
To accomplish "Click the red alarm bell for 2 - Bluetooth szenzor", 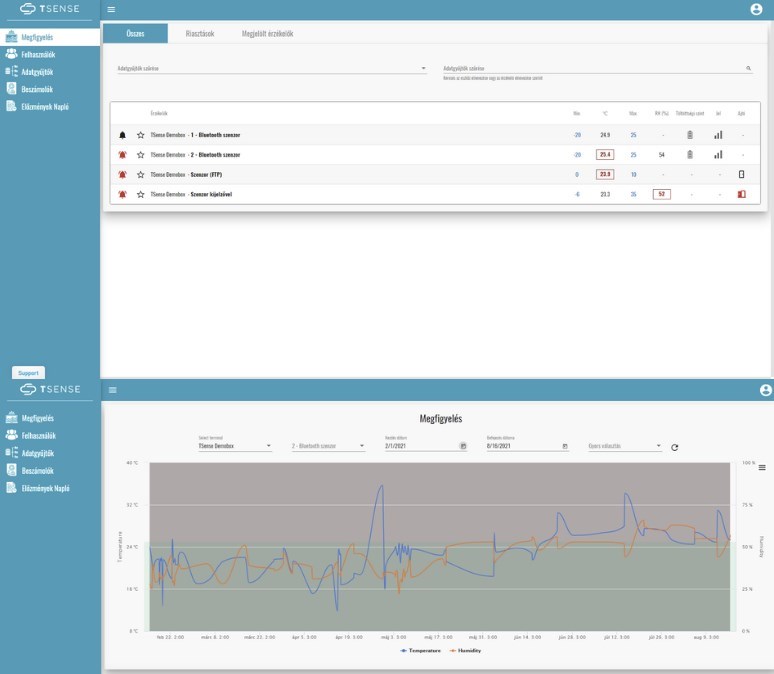I will click(122, 155).
